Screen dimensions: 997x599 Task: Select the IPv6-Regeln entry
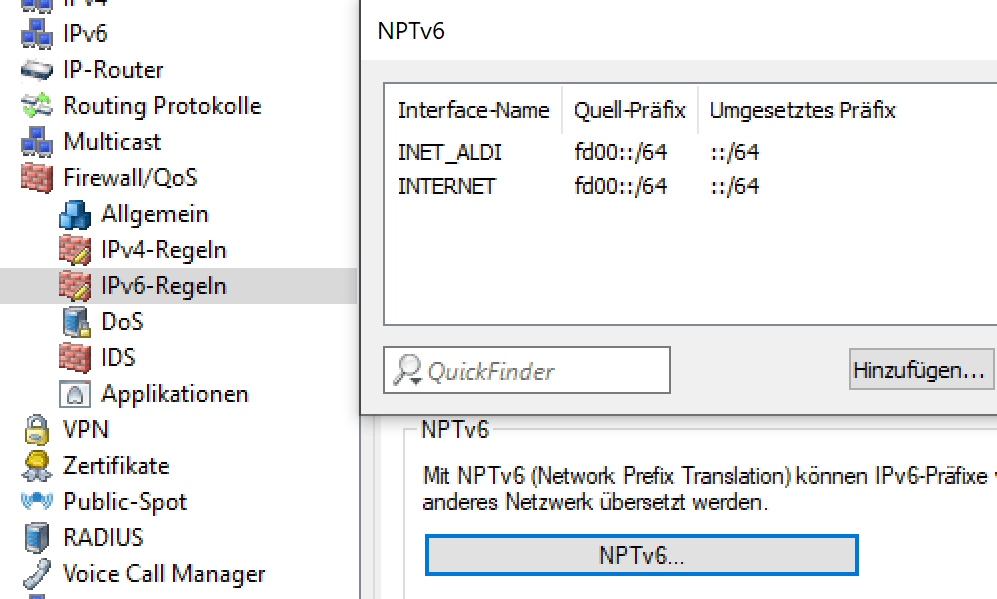(163, 284)
